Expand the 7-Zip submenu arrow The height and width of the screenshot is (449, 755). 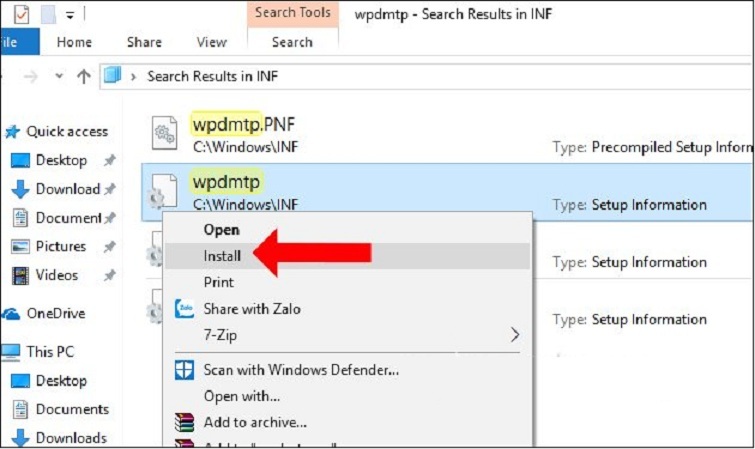click(x=515, y=335)
